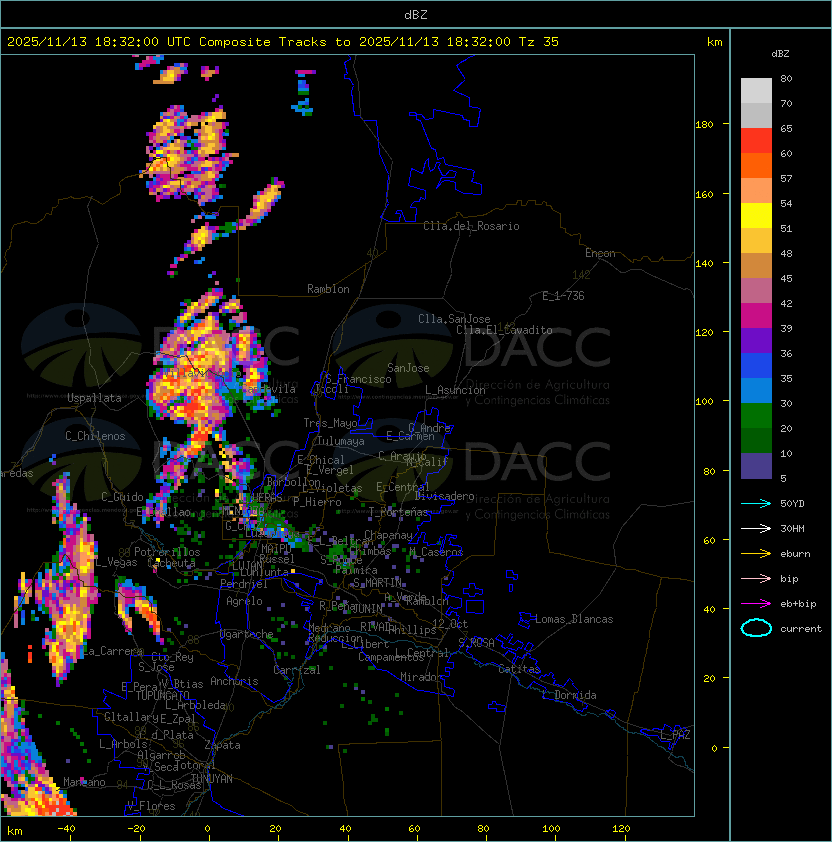The image size is (832, 842).
Task: Pick the bright green 30-20 dBZ band
Action: coord(756,416)
